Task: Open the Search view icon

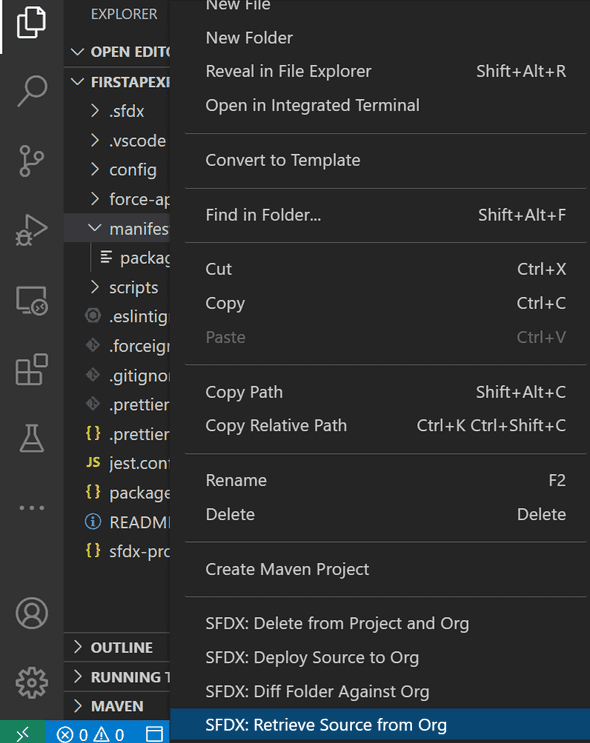Action: coord(32,91)
